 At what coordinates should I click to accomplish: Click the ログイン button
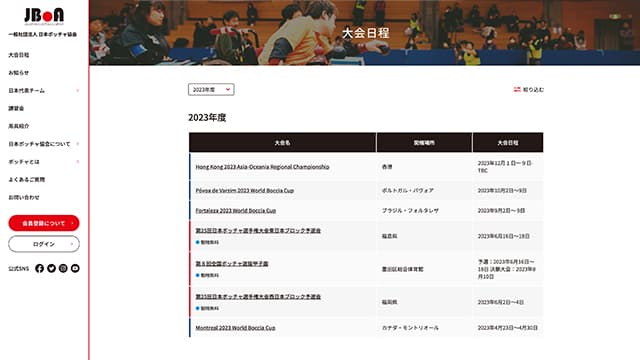pos(44,244)
